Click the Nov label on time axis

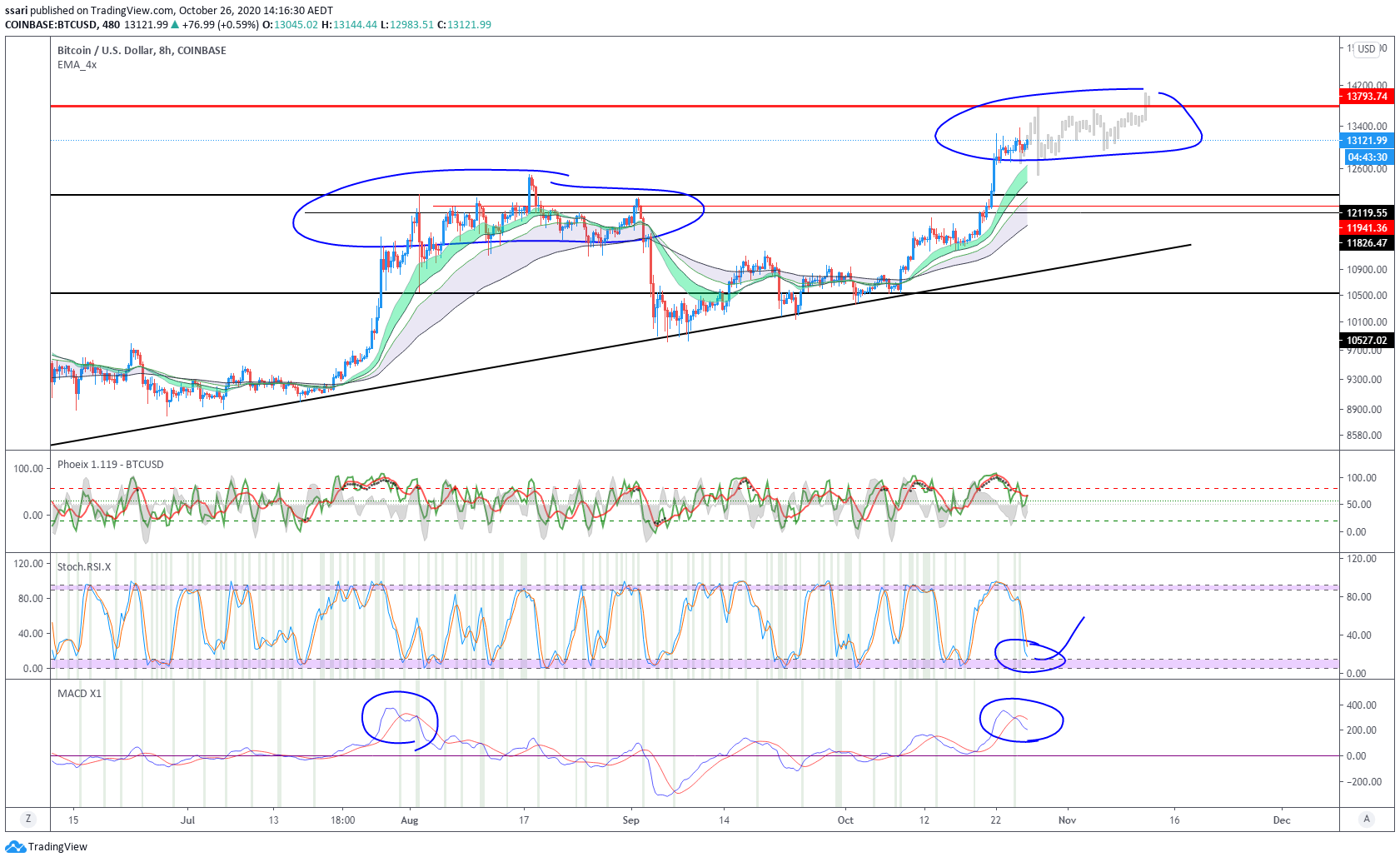(1067, 820)
